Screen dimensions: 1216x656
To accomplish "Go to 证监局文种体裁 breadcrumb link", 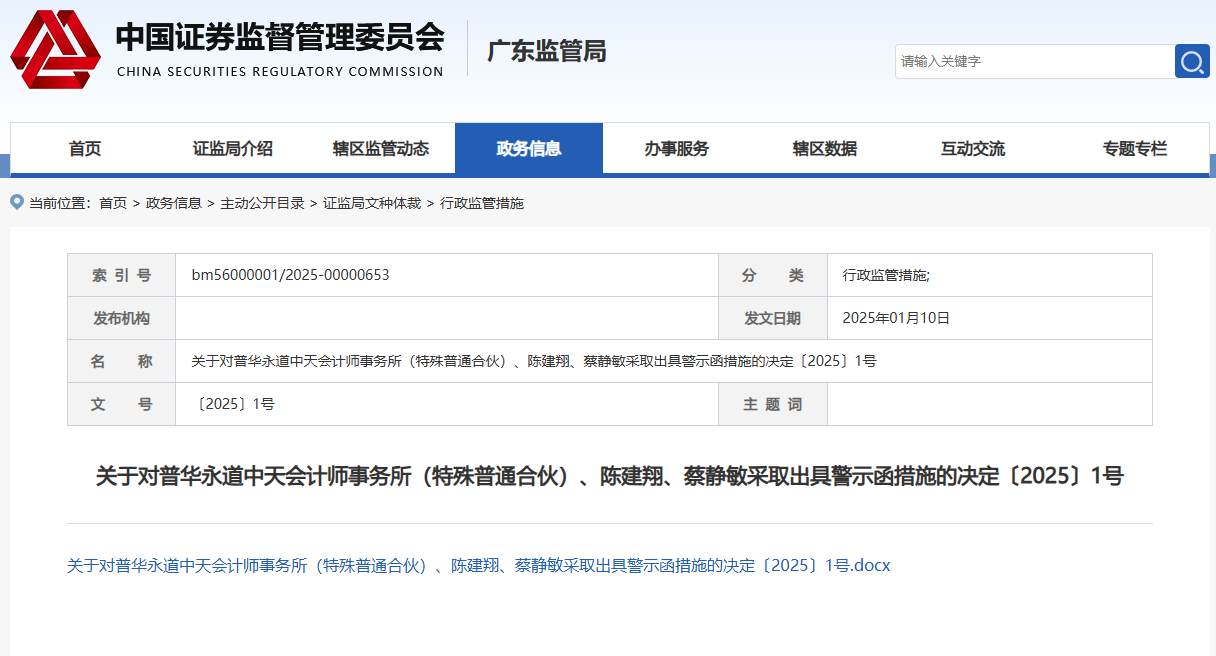I will pos(373,203).
